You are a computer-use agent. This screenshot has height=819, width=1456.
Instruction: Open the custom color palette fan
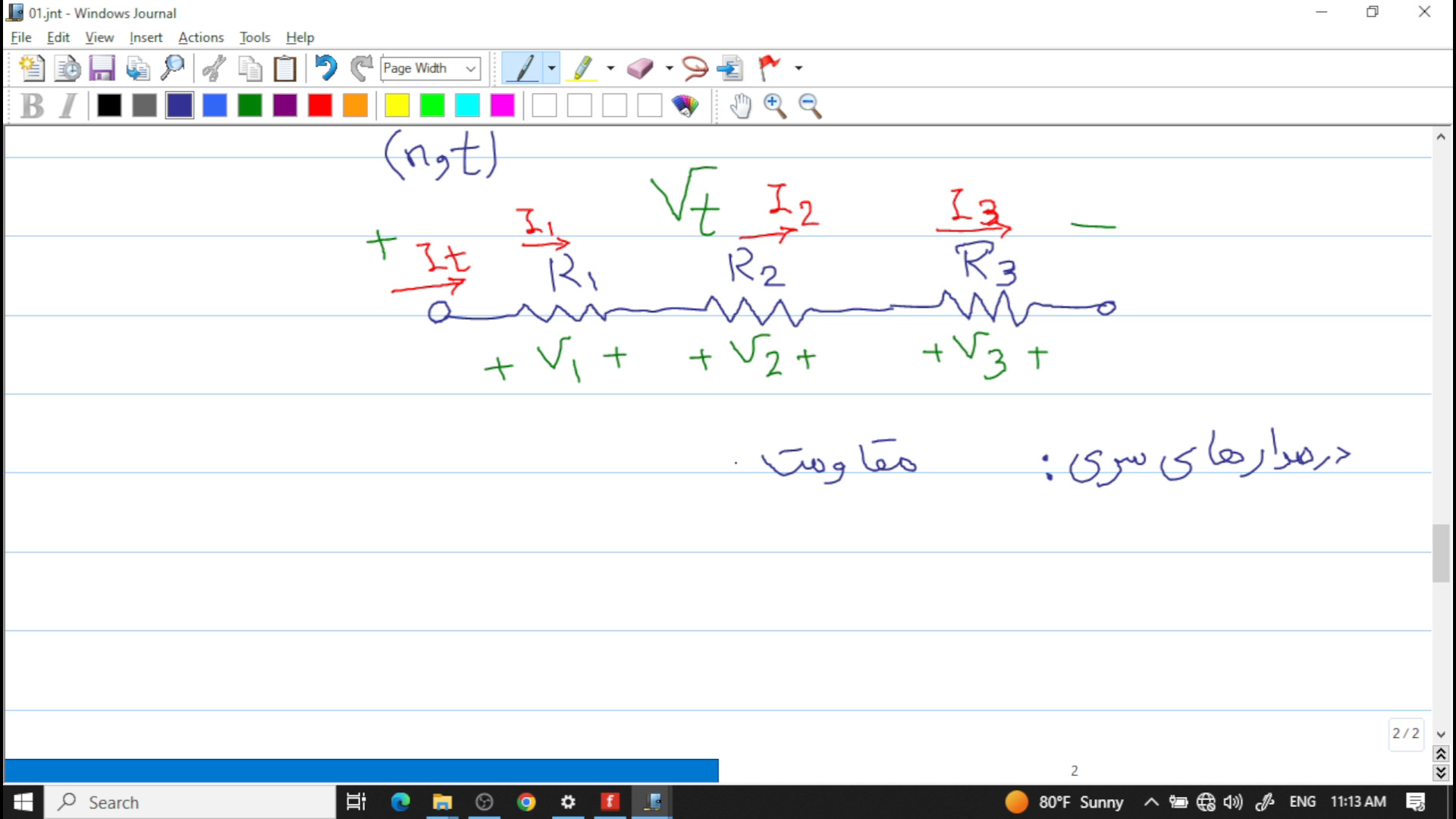click(x=685, y=105)
